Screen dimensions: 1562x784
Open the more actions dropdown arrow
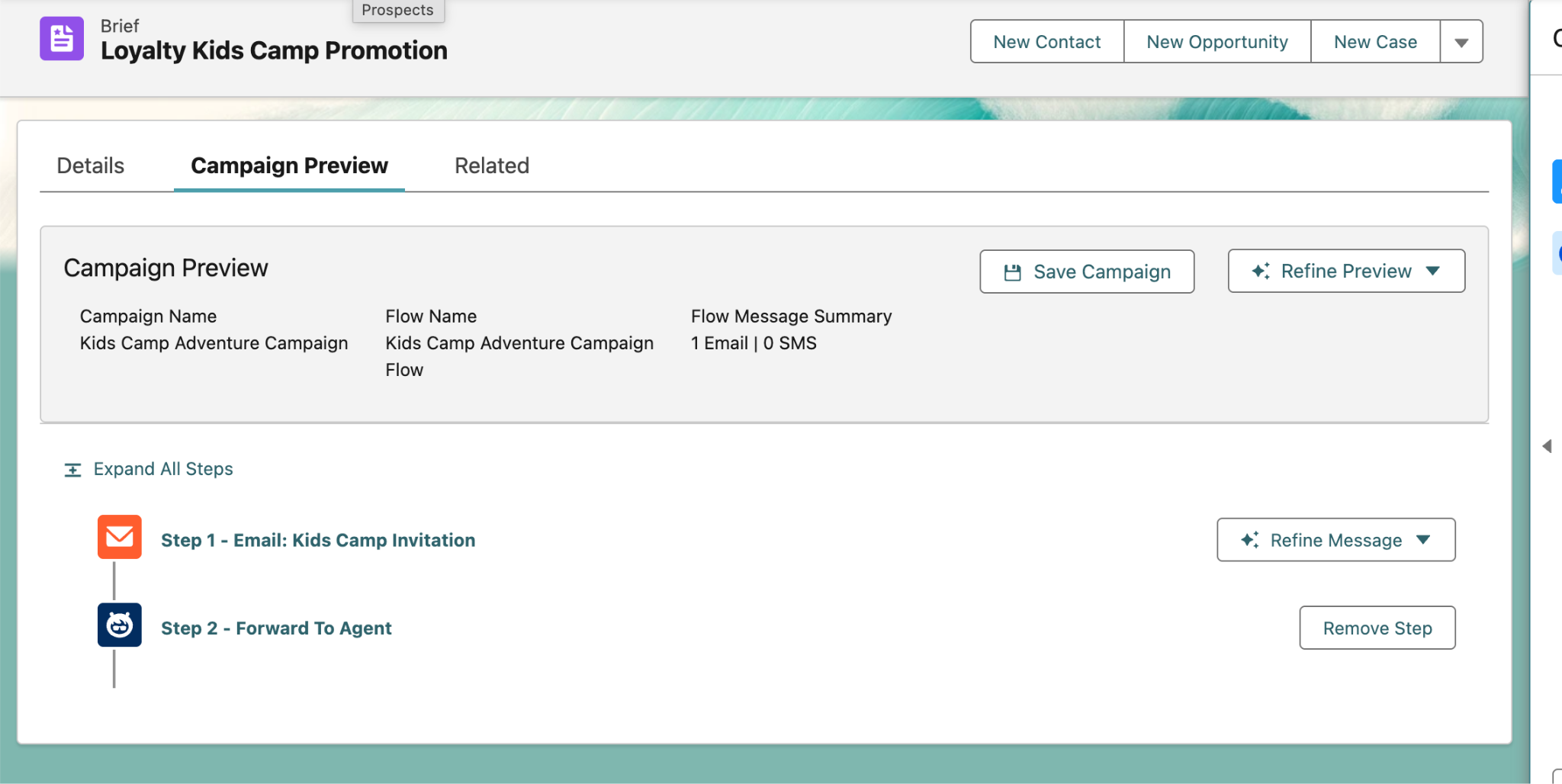coord(1461,42)
